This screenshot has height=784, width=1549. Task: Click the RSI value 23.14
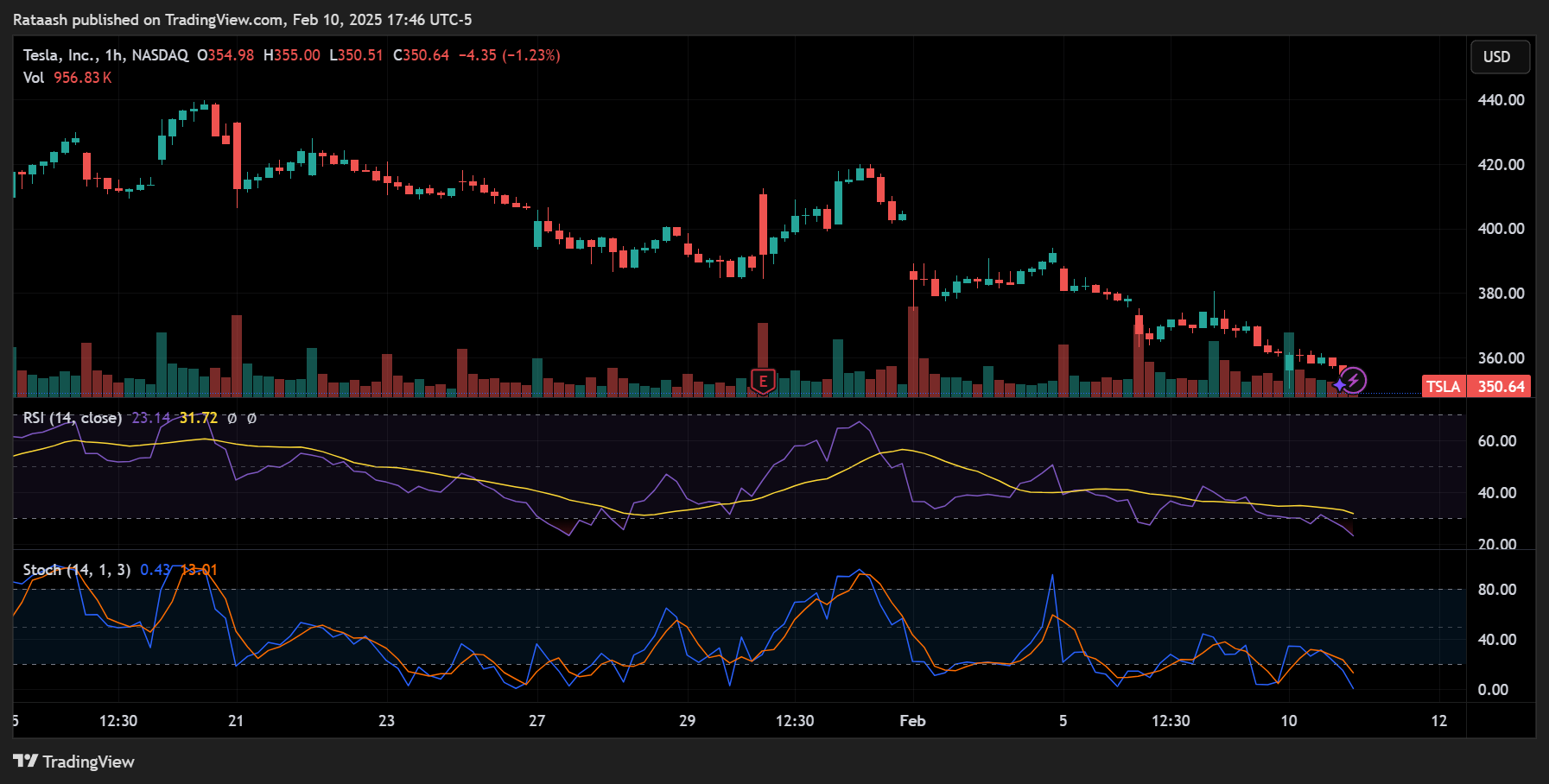pos(151,418)
